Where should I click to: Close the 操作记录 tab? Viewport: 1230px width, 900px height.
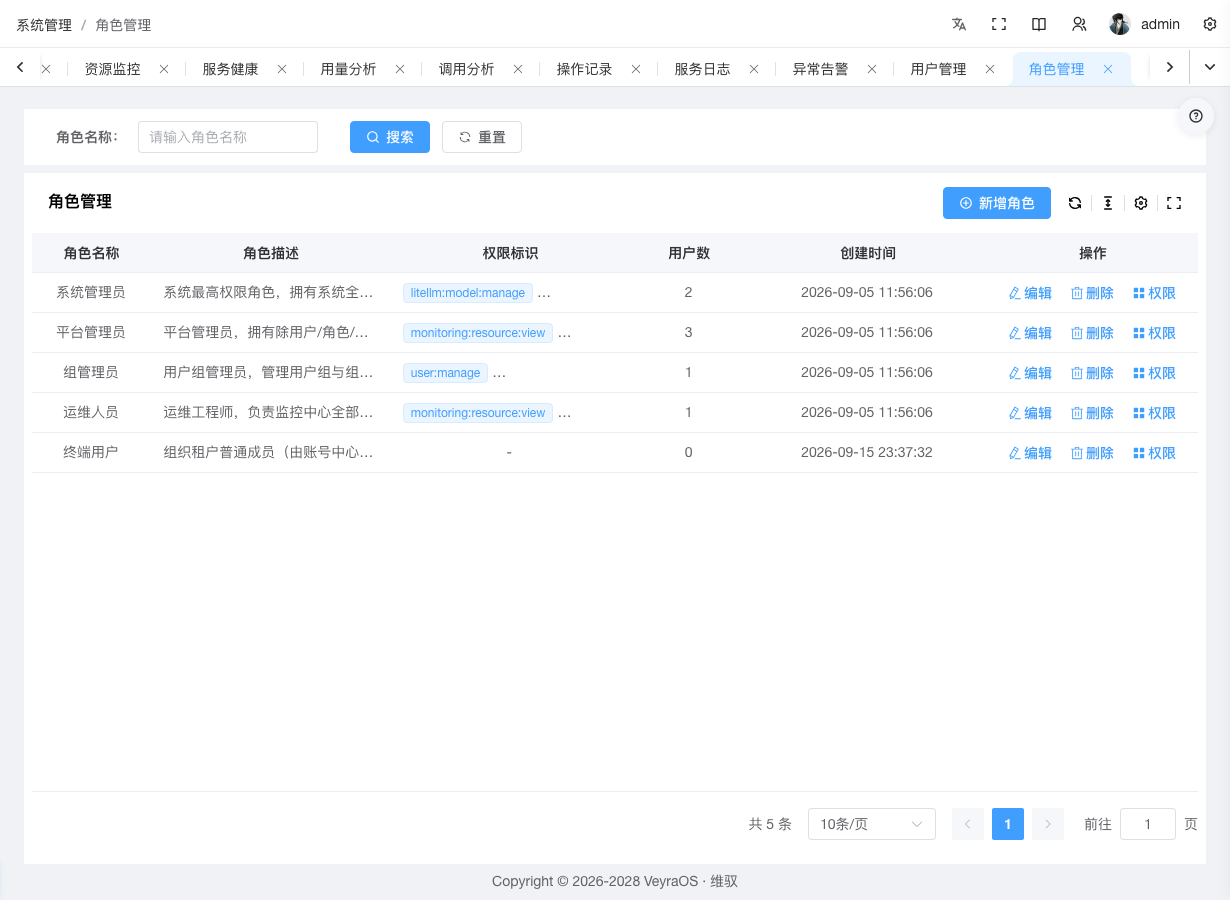coord(636,69)
